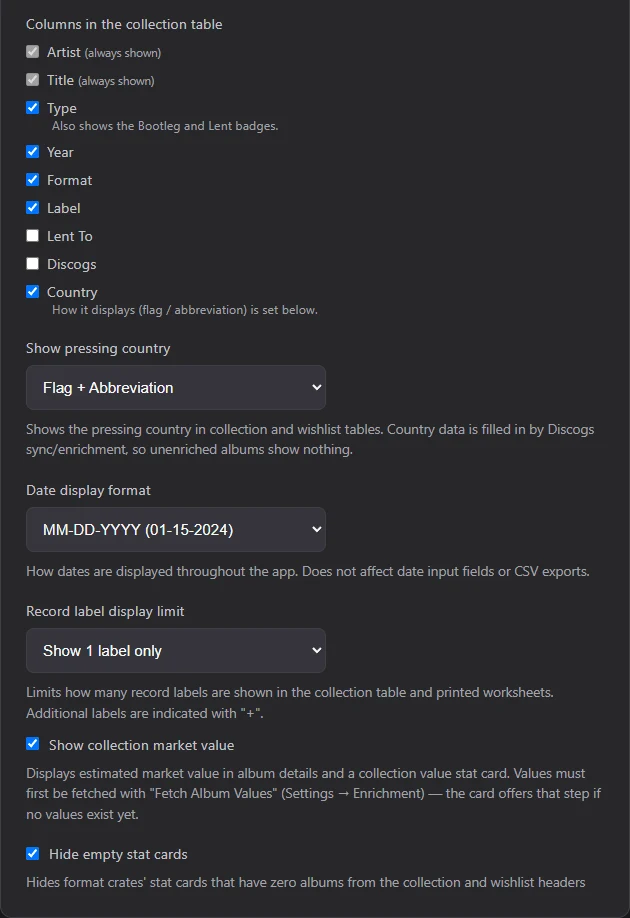Click the 'Discogs' label text
Viewport: 630px width, 918px height.
pyautogui.click(x=71, y=265)
